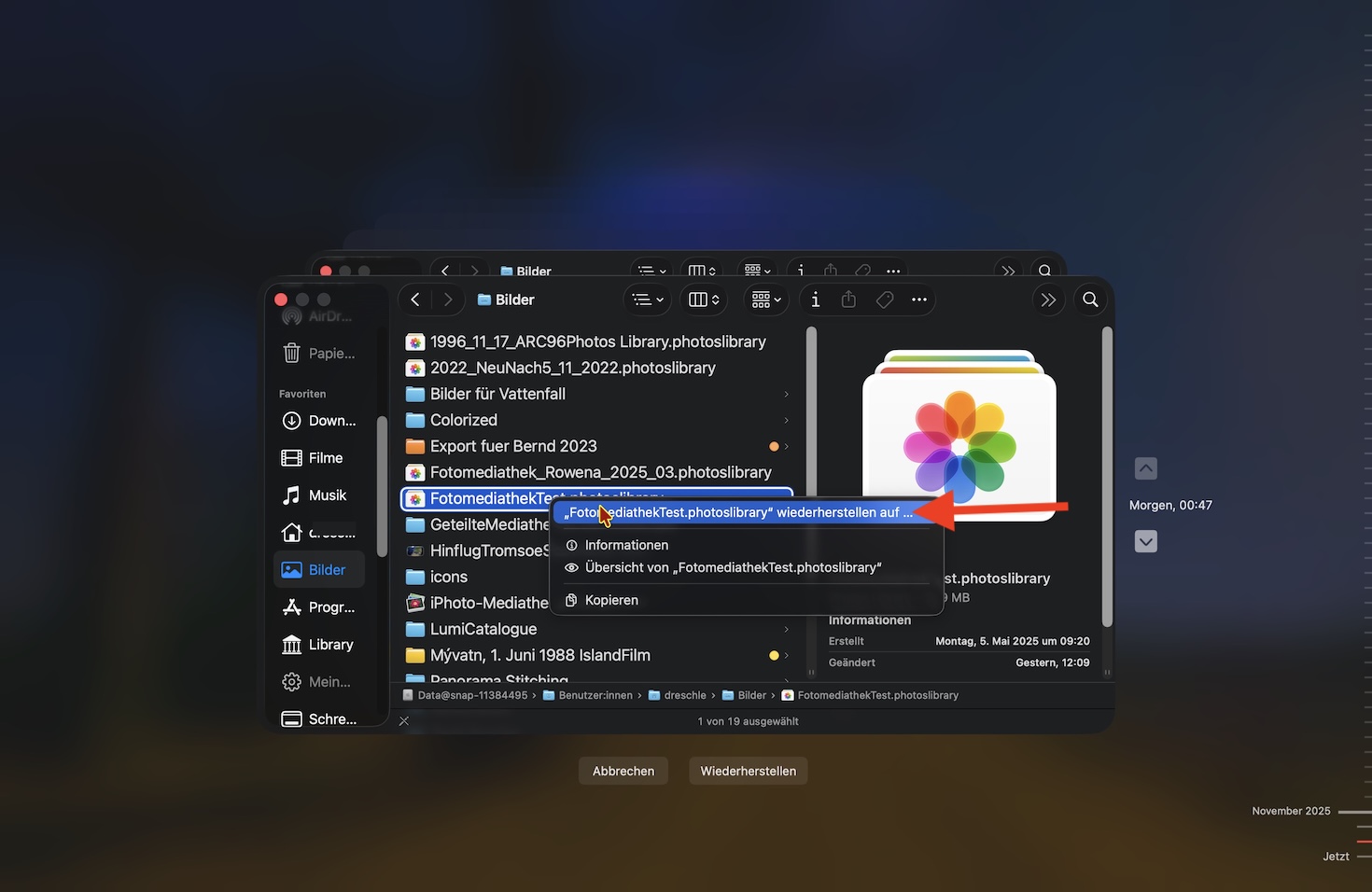Expand the Bilder für Vattenfall folder chevron
Image resolution: width=1372 pixels, height=892 pixels.
[787, 394]
